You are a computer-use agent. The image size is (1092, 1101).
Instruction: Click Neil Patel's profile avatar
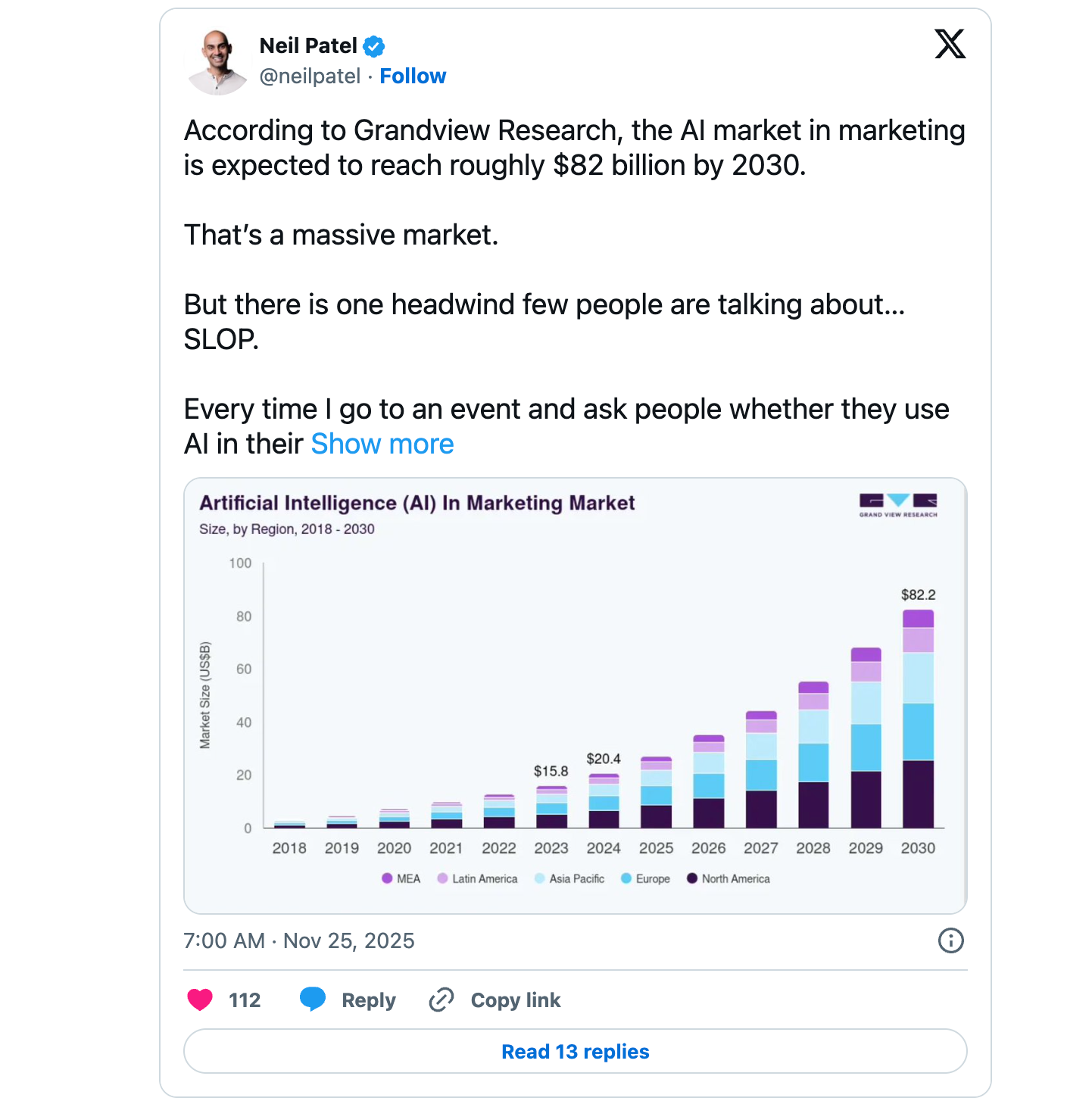tap(217, 62)
